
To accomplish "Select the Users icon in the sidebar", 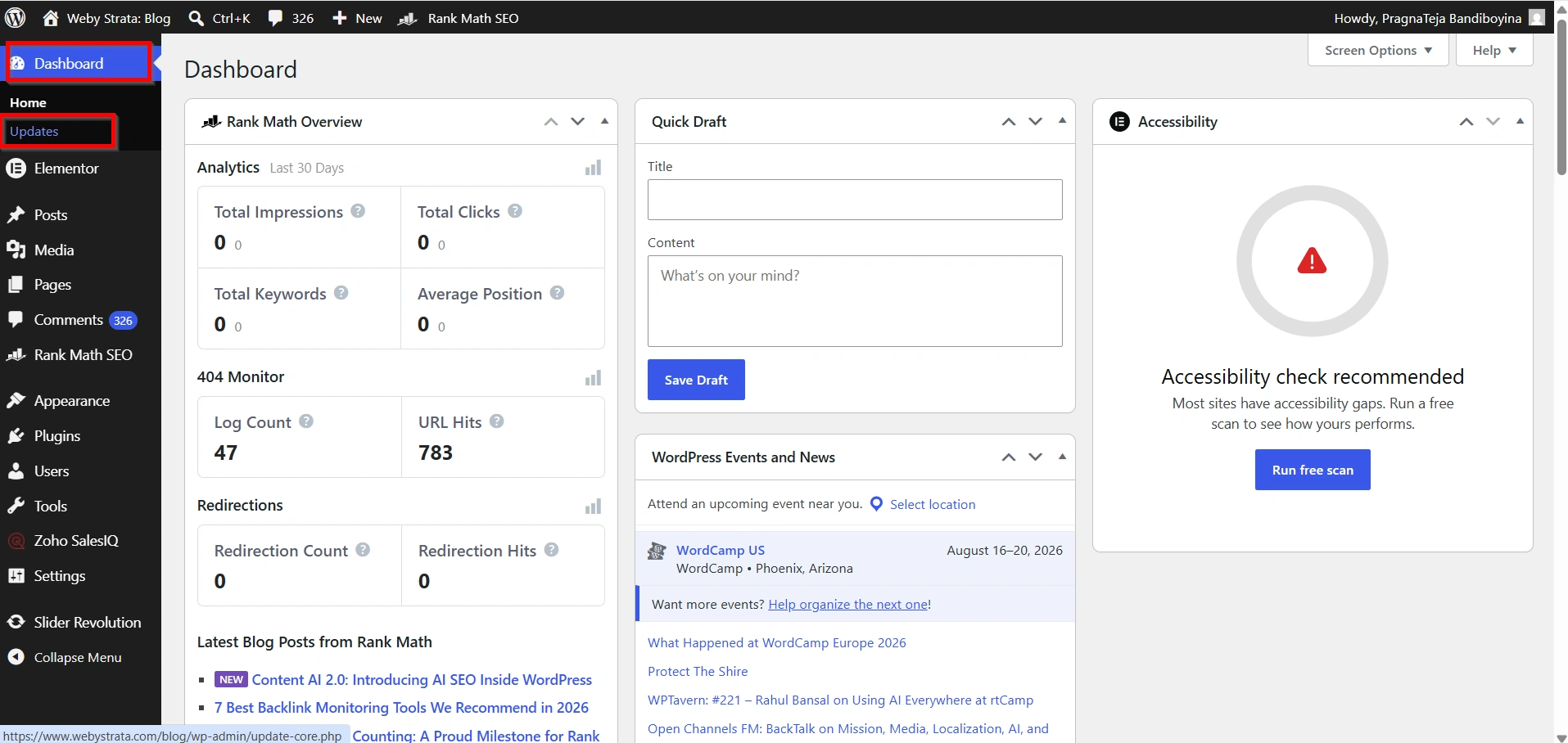I will point(16,471).
